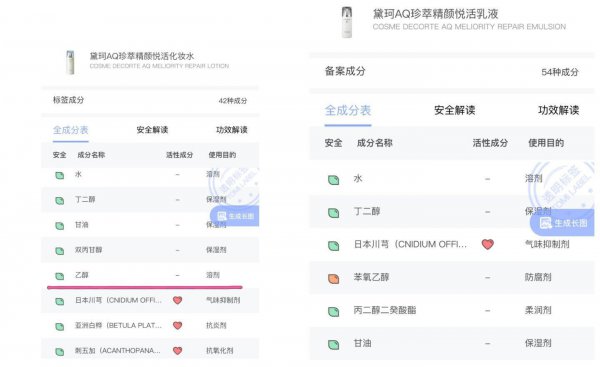The width and height of the screenshot is (600, 367).
Task: Click red heart active icon for 亚洲白桦
Action: click(177, 326)
